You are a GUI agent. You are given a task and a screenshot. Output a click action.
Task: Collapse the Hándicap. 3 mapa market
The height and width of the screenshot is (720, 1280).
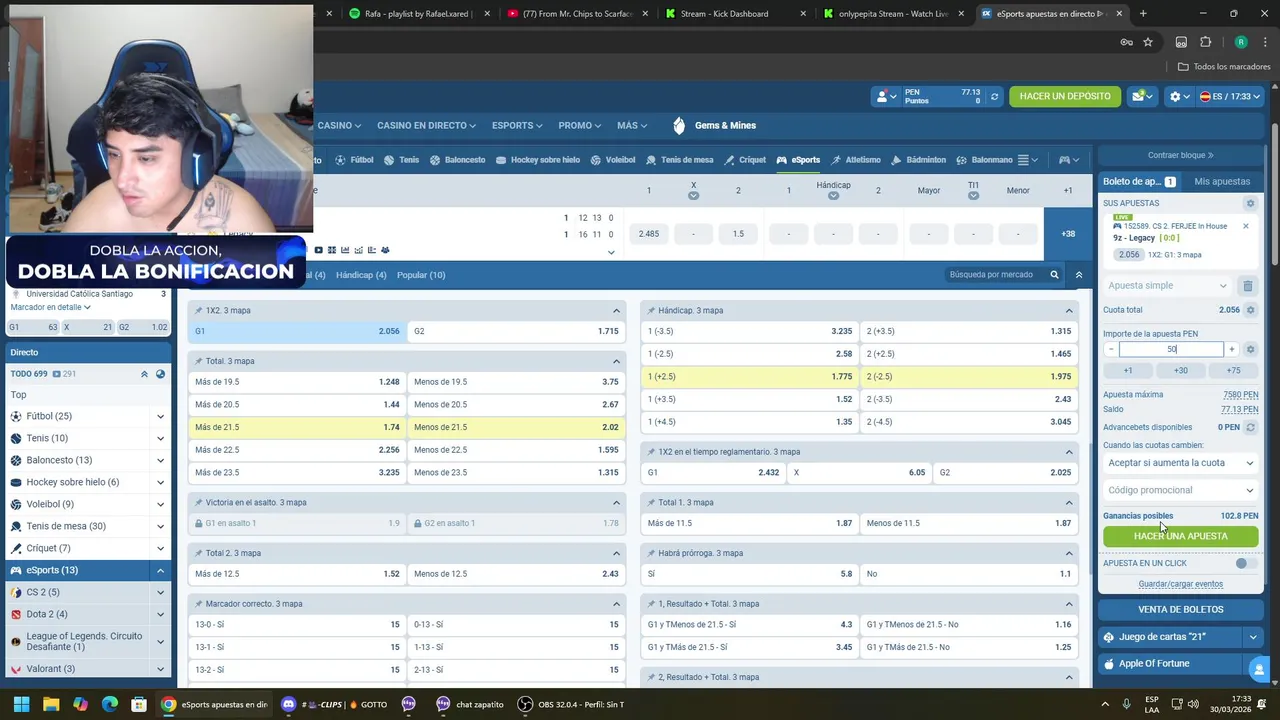[x=1069, y=310]
